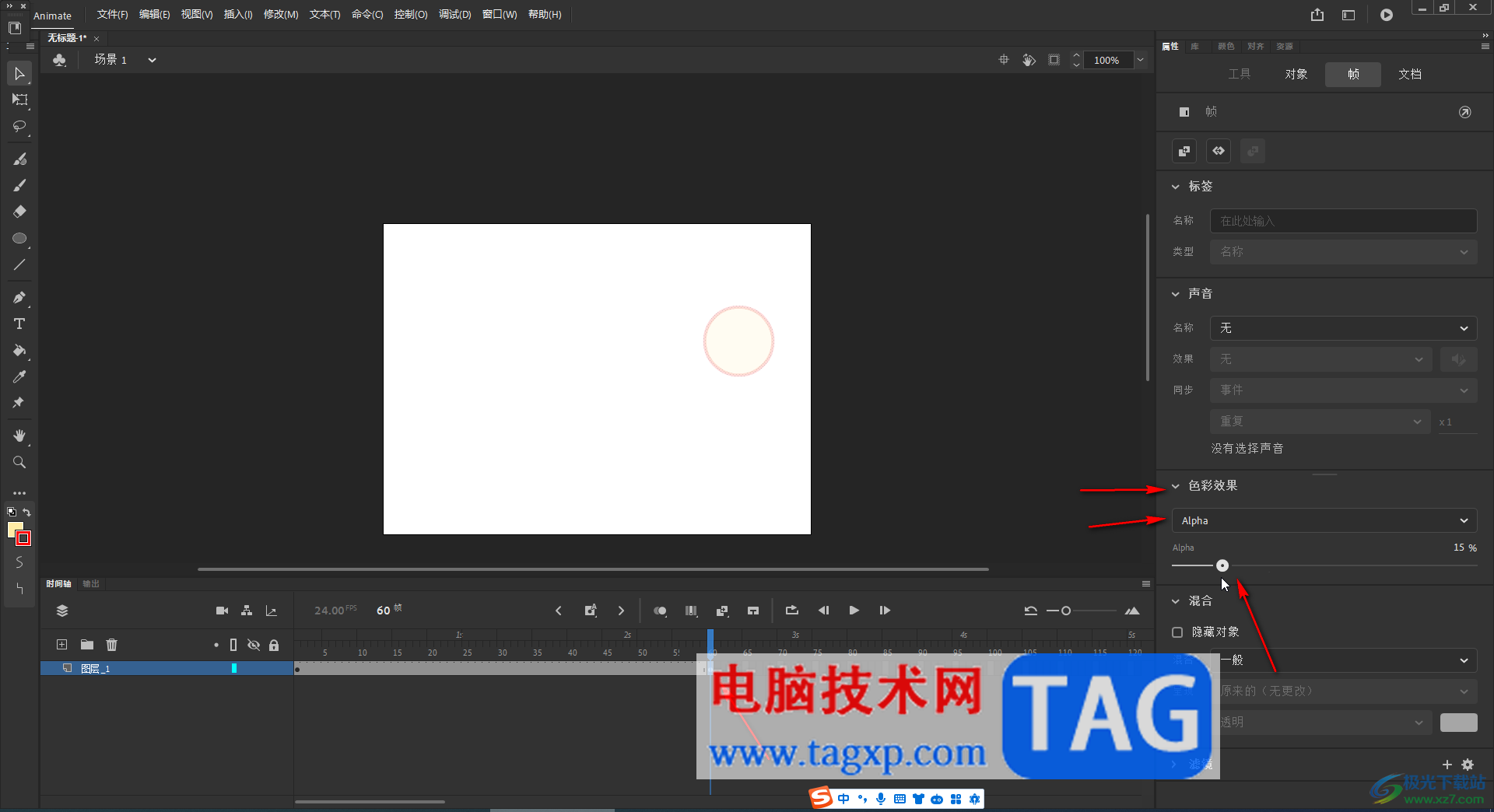Open the sound name dropdown showing 无
Viewport: 1494px width, 812px height.
click(1343, 328)
